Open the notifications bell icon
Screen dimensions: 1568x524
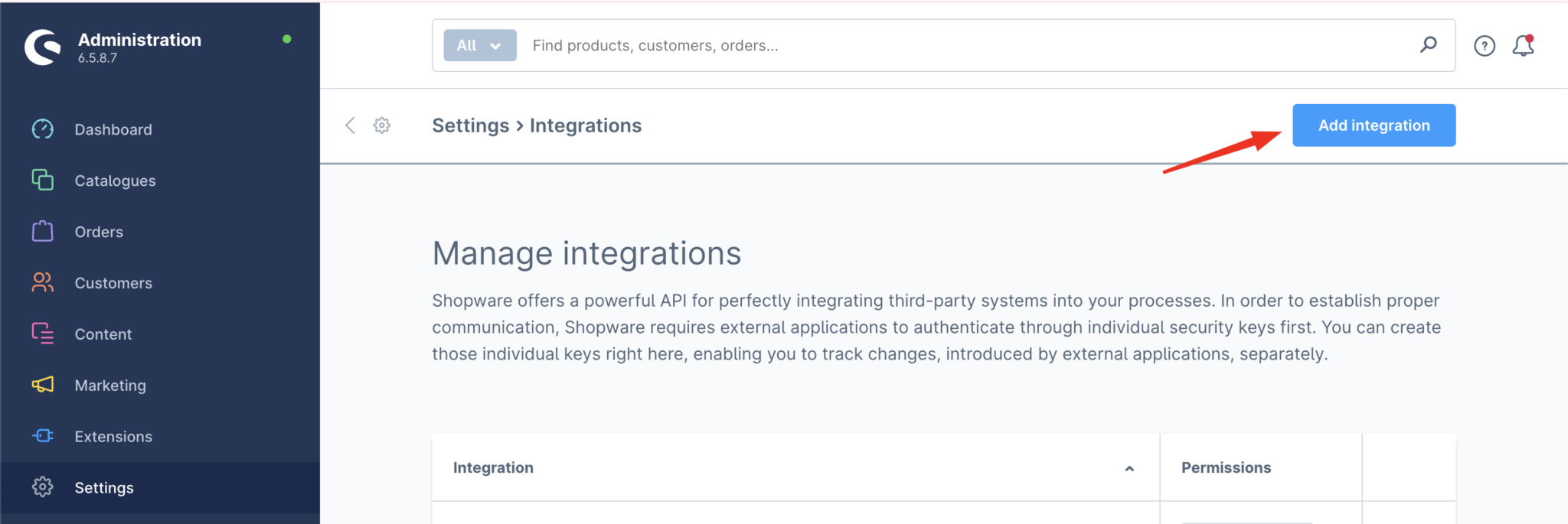(1523, 46)
